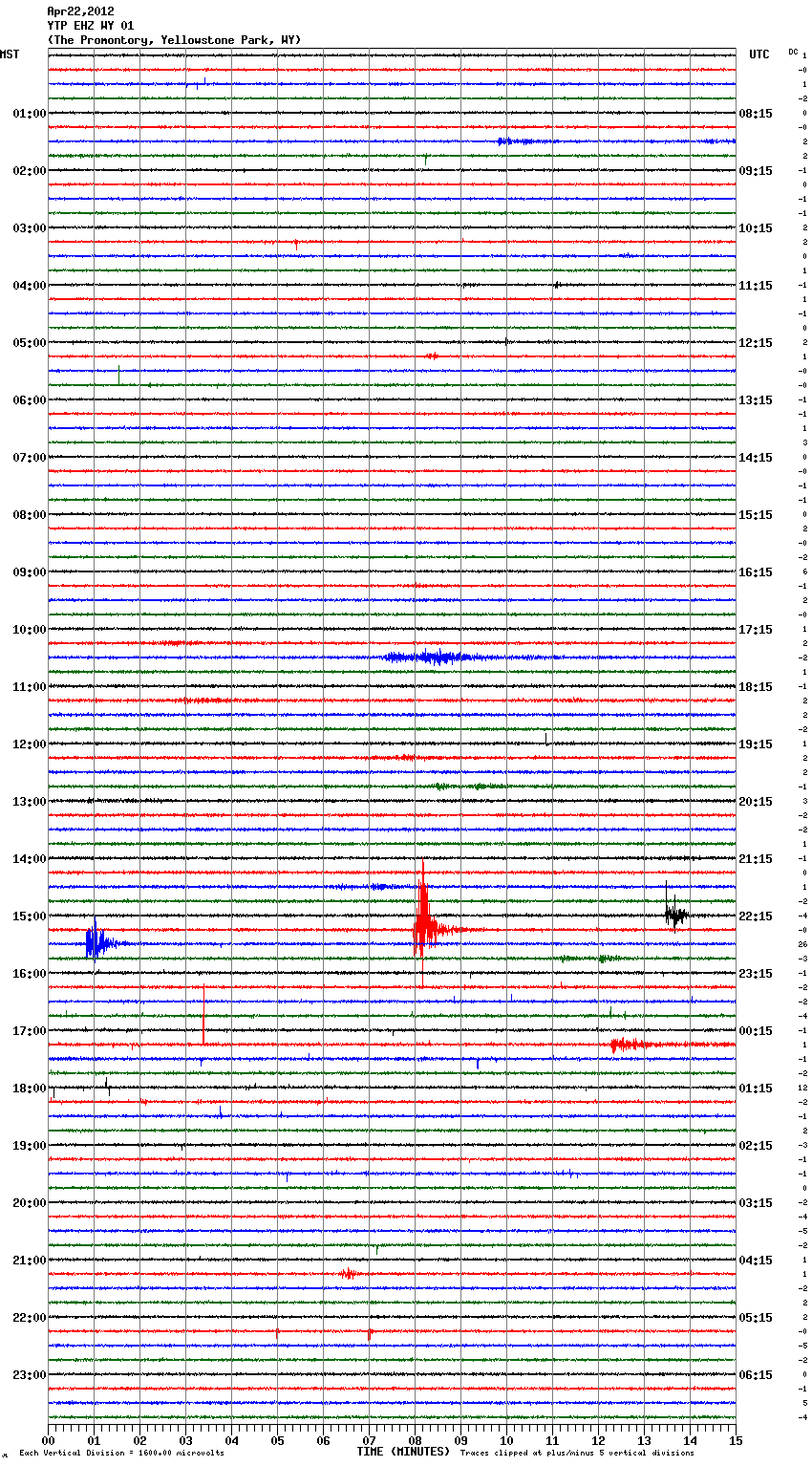The image size is (812, 1466).
Task: Click minute 08 on the bottom axis
Action: [416, 1440]
